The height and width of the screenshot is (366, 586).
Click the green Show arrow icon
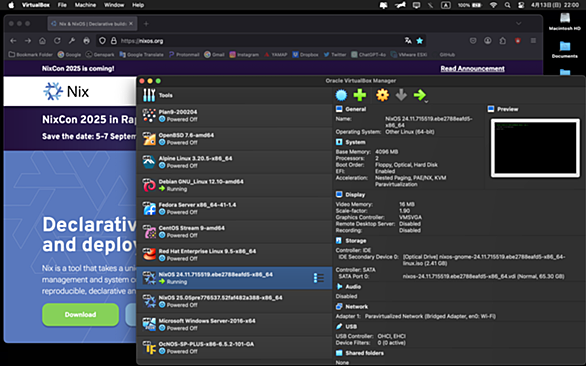[x=419, y=95]
